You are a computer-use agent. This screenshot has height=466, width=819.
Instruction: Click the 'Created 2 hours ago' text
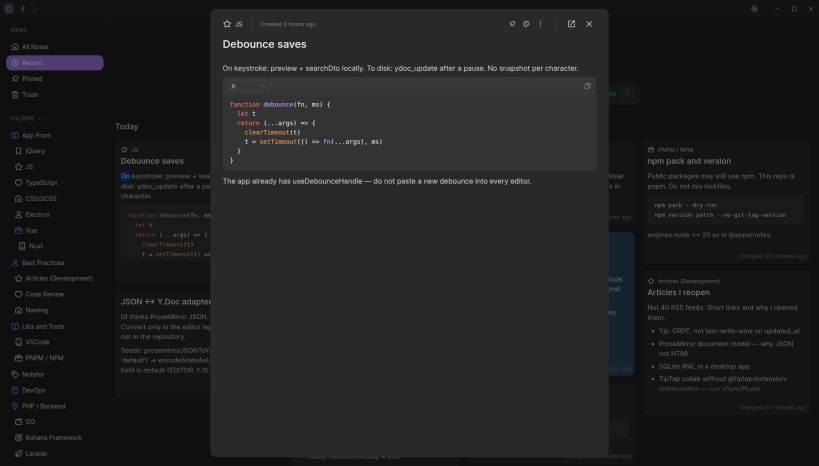pos(288,24)
